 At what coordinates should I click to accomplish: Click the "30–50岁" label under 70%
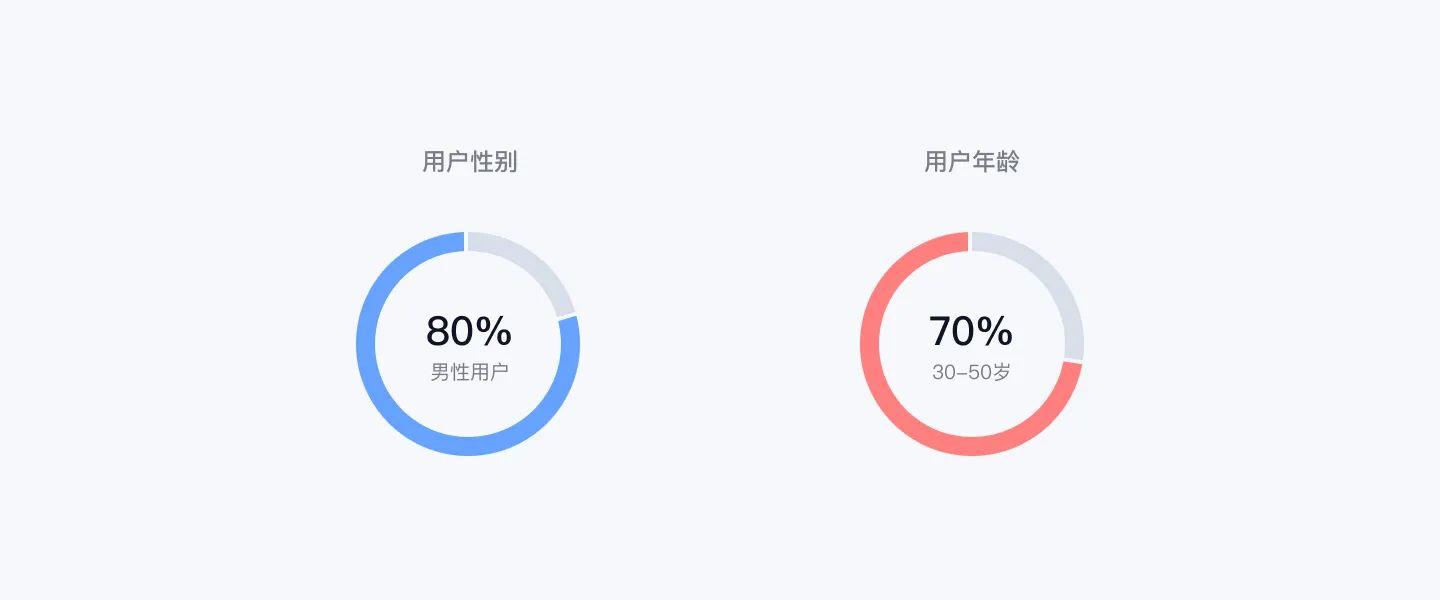click(971, 372)
